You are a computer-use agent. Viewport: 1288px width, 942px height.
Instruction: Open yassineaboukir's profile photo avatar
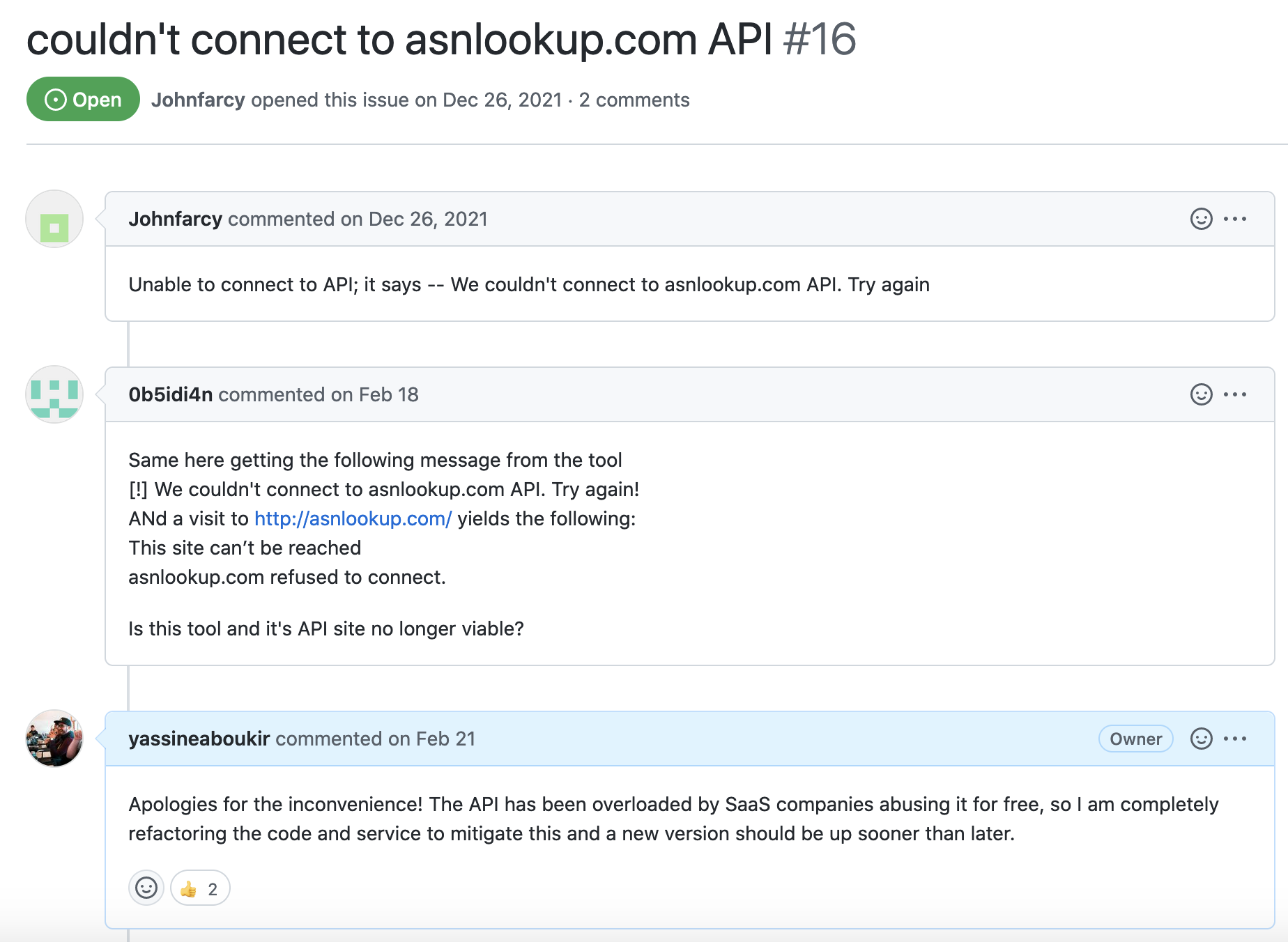(x=54, y=739)
